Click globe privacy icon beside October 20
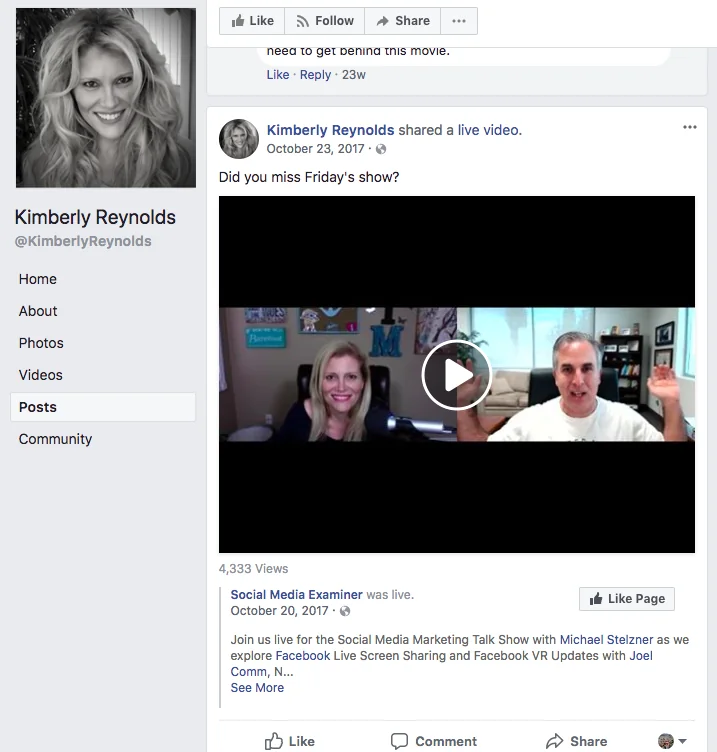This screenshot has height=752, width=717. [x=345, y=611]
